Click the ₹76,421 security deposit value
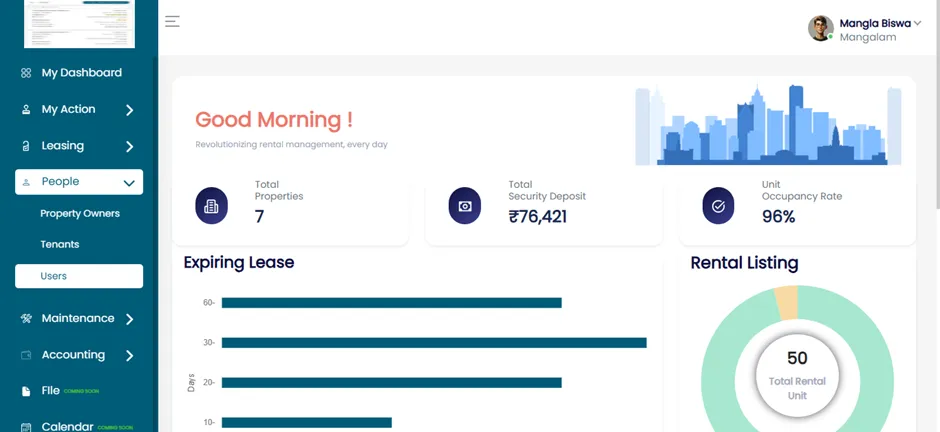 pos(538,216)
